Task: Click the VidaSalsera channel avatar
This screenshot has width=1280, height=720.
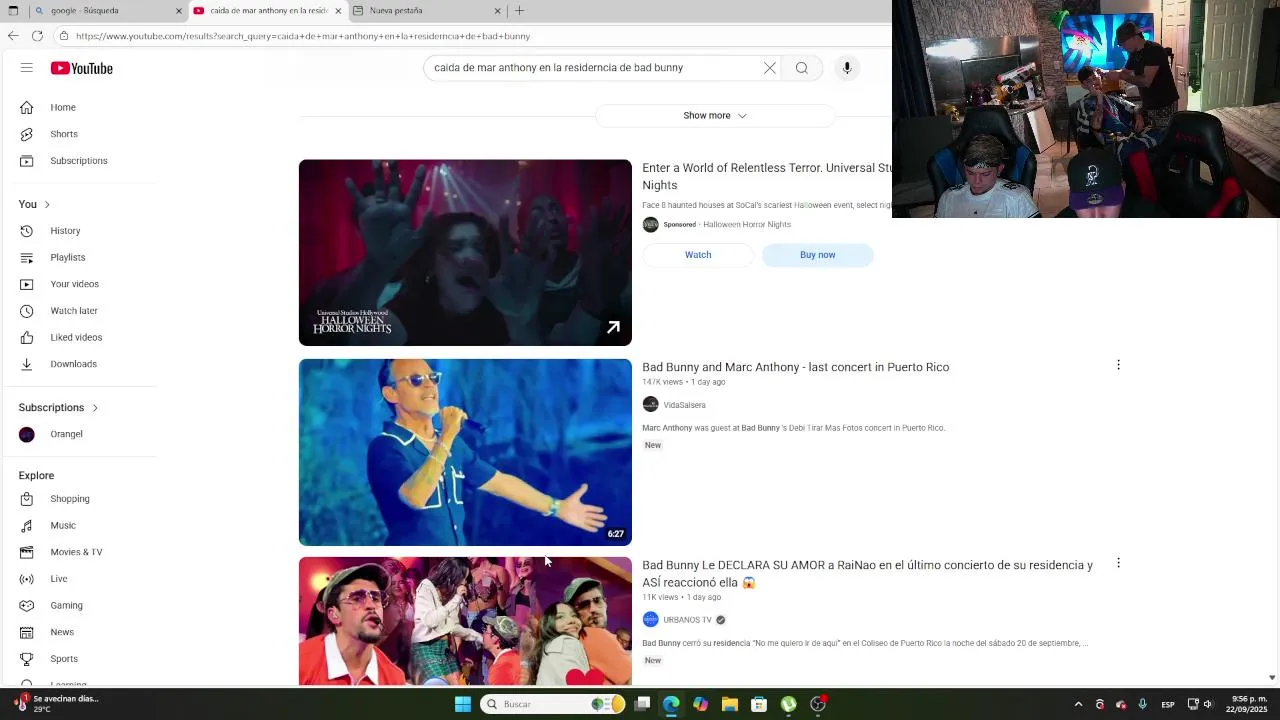Action: click(x=651, y=404)
